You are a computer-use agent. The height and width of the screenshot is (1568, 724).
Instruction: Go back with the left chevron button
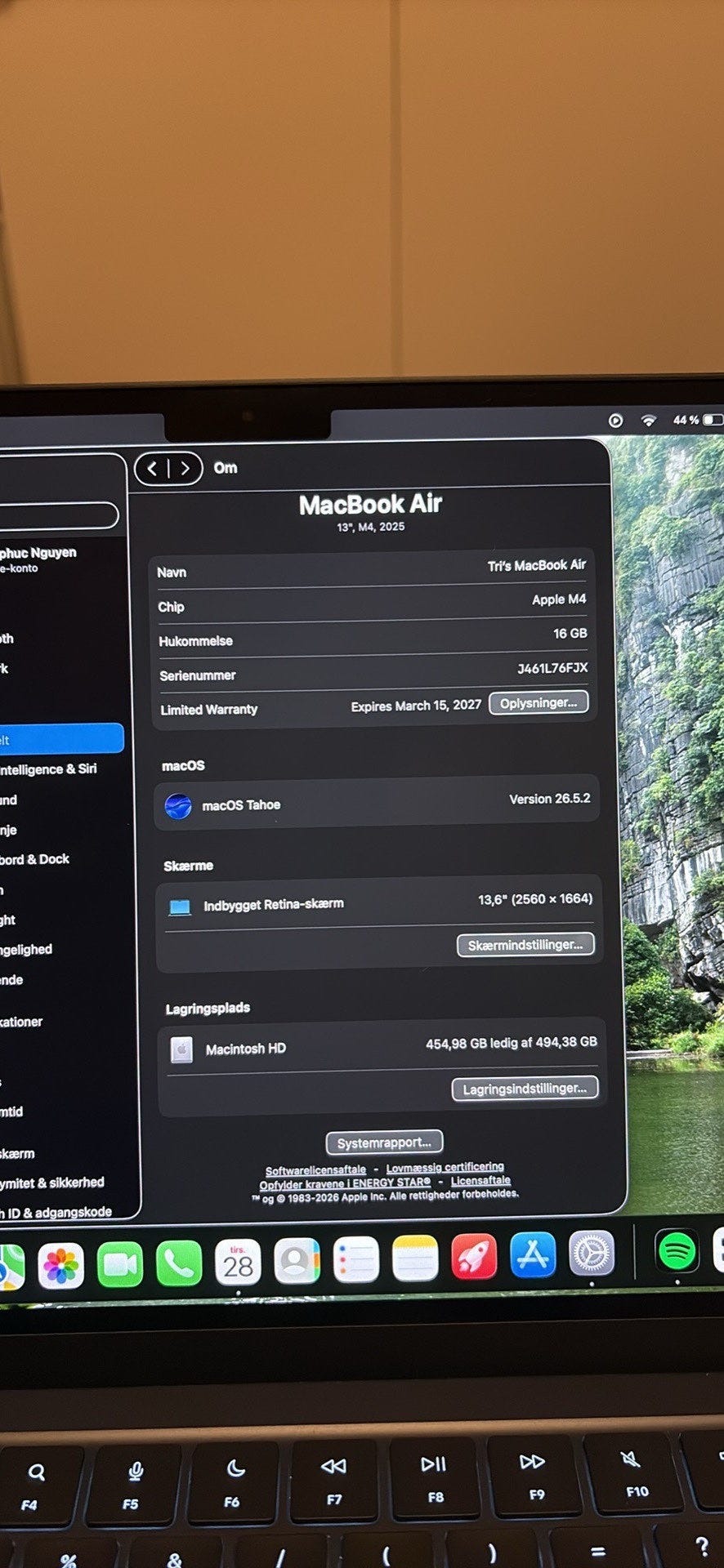(153, 469)
